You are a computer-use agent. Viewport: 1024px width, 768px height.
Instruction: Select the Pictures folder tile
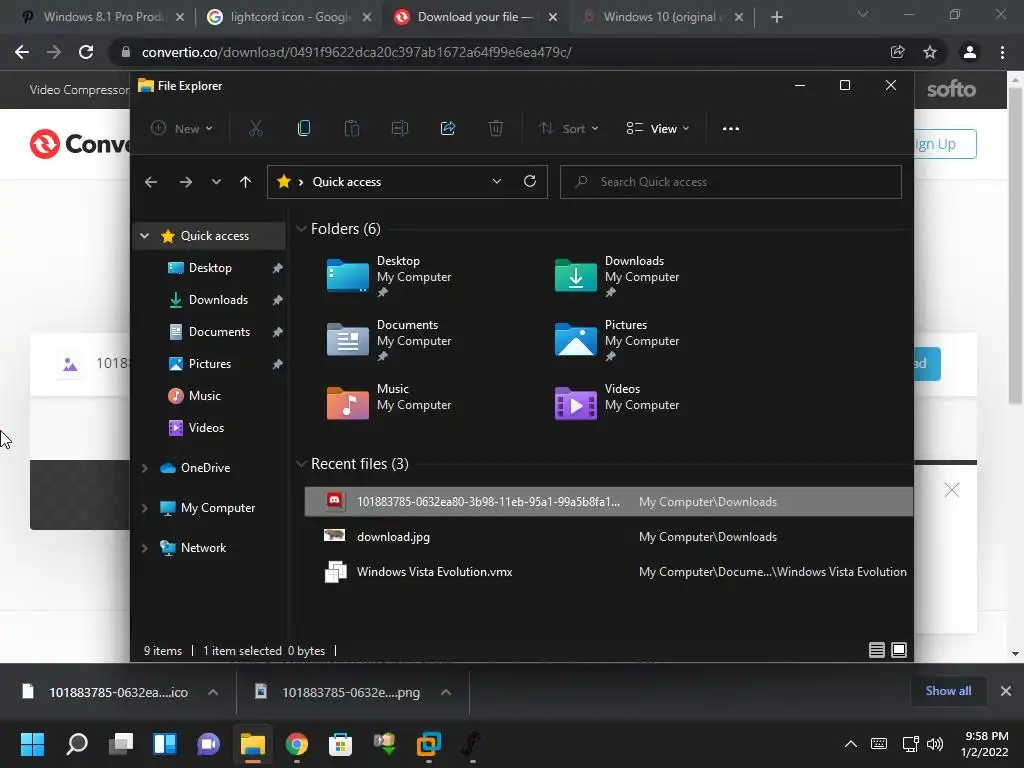pos(618,340)
